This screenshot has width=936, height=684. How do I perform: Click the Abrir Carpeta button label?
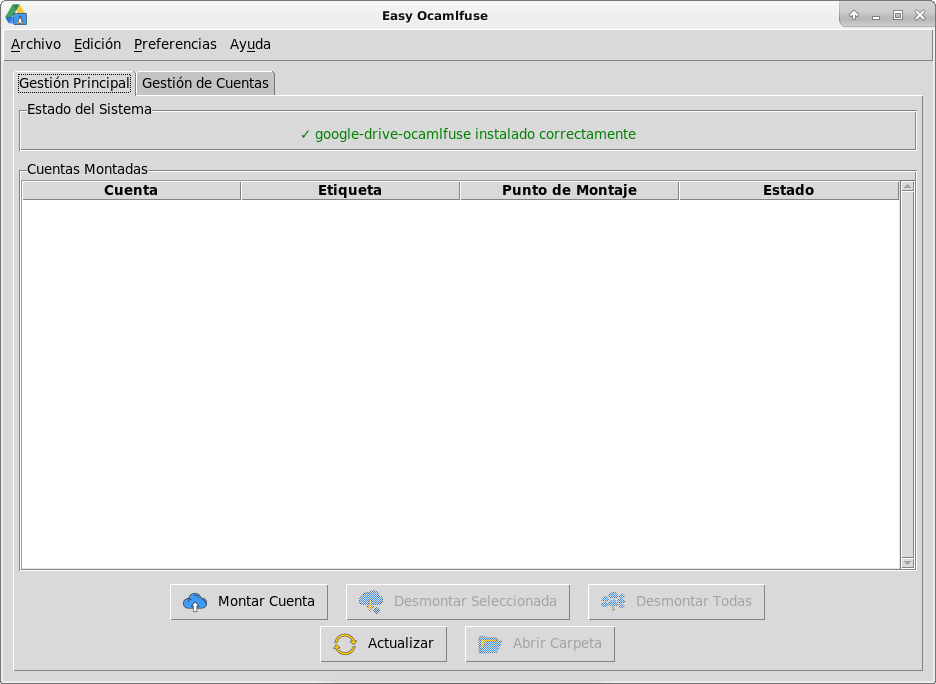click(557, 643)
